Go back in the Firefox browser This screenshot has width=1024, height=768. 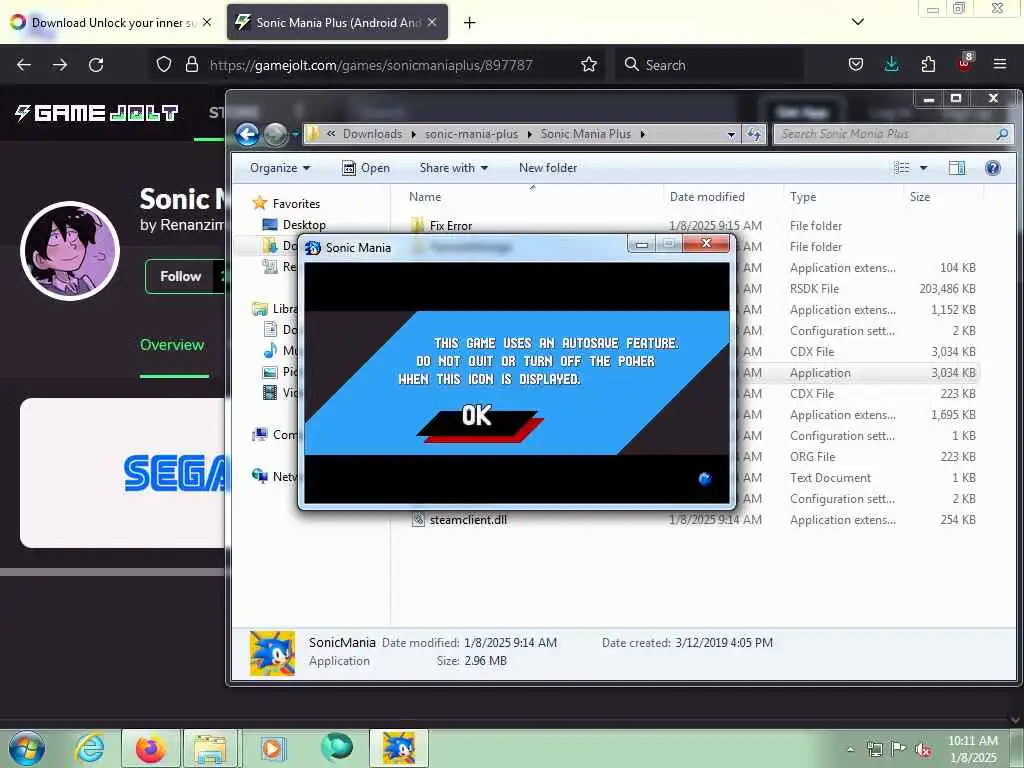(x=24, y=65)
